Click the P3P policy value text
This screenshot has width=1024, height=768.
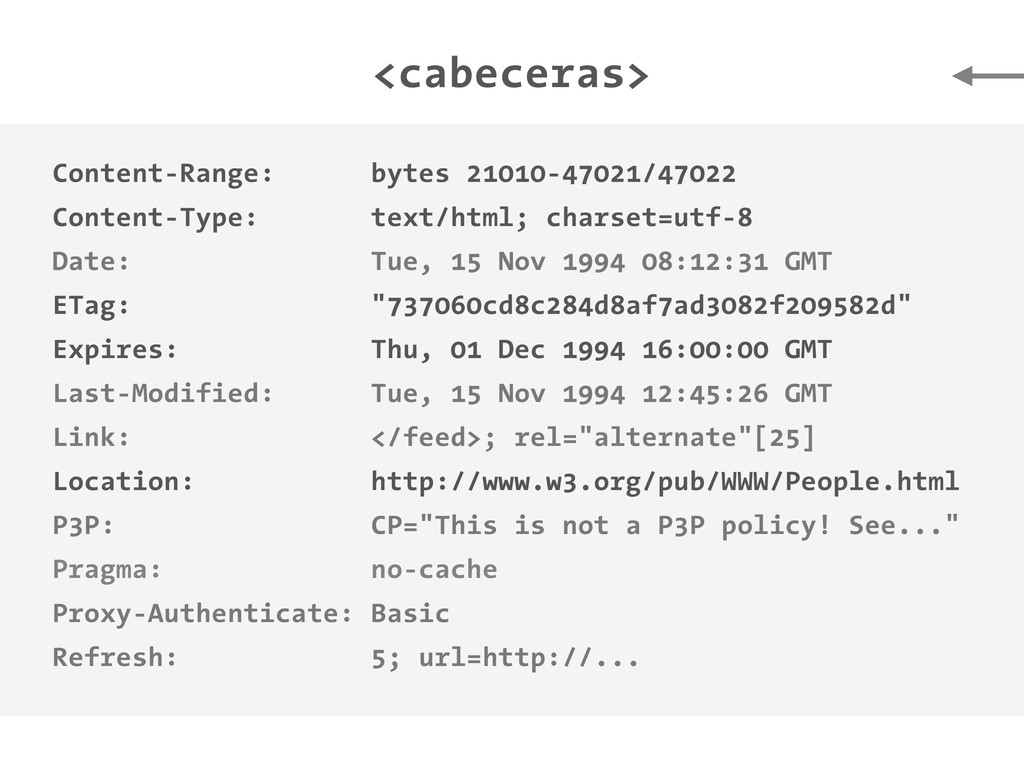point(665,526)
